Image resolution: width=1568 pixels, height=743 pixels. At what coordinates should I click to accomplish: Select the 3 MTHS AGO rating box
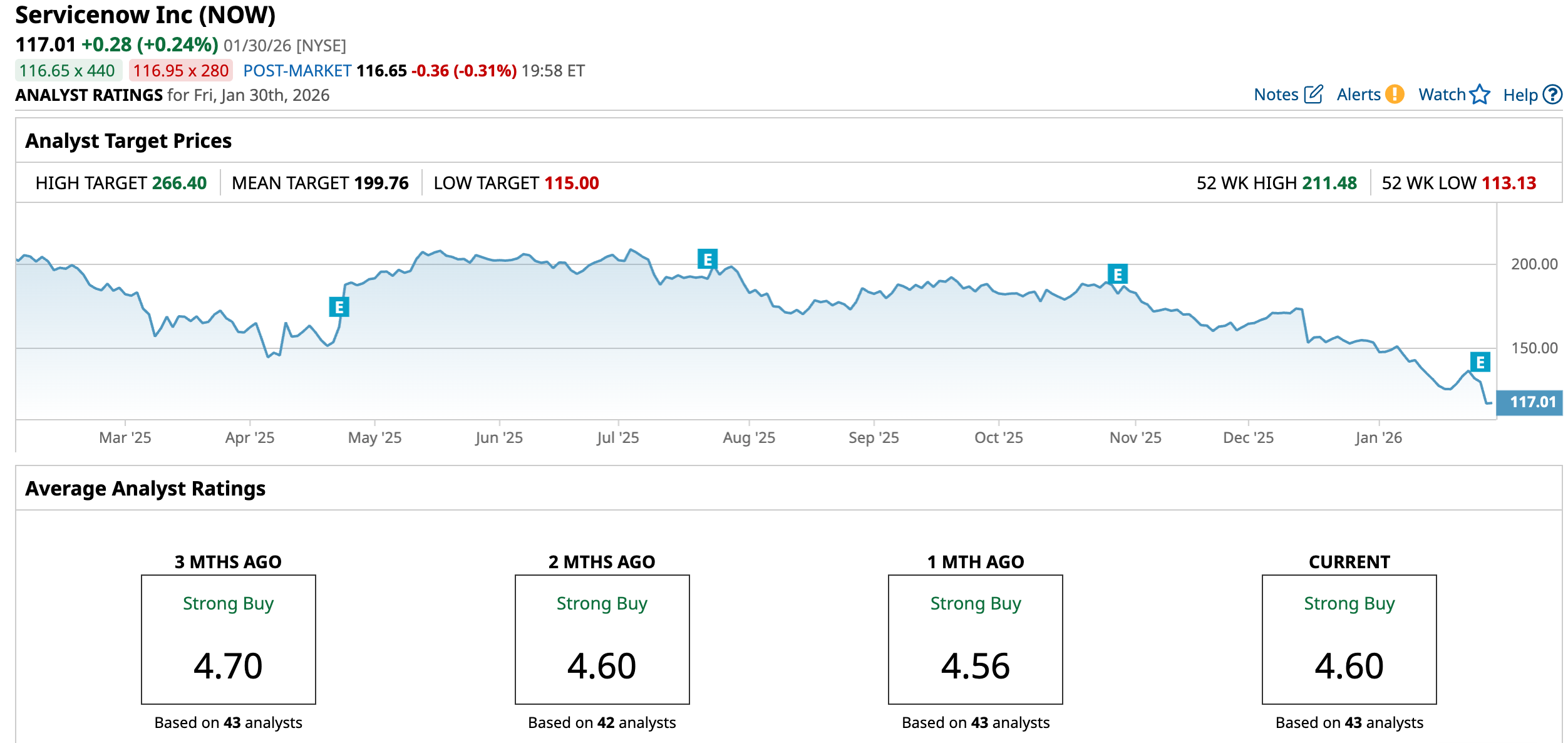229,640
